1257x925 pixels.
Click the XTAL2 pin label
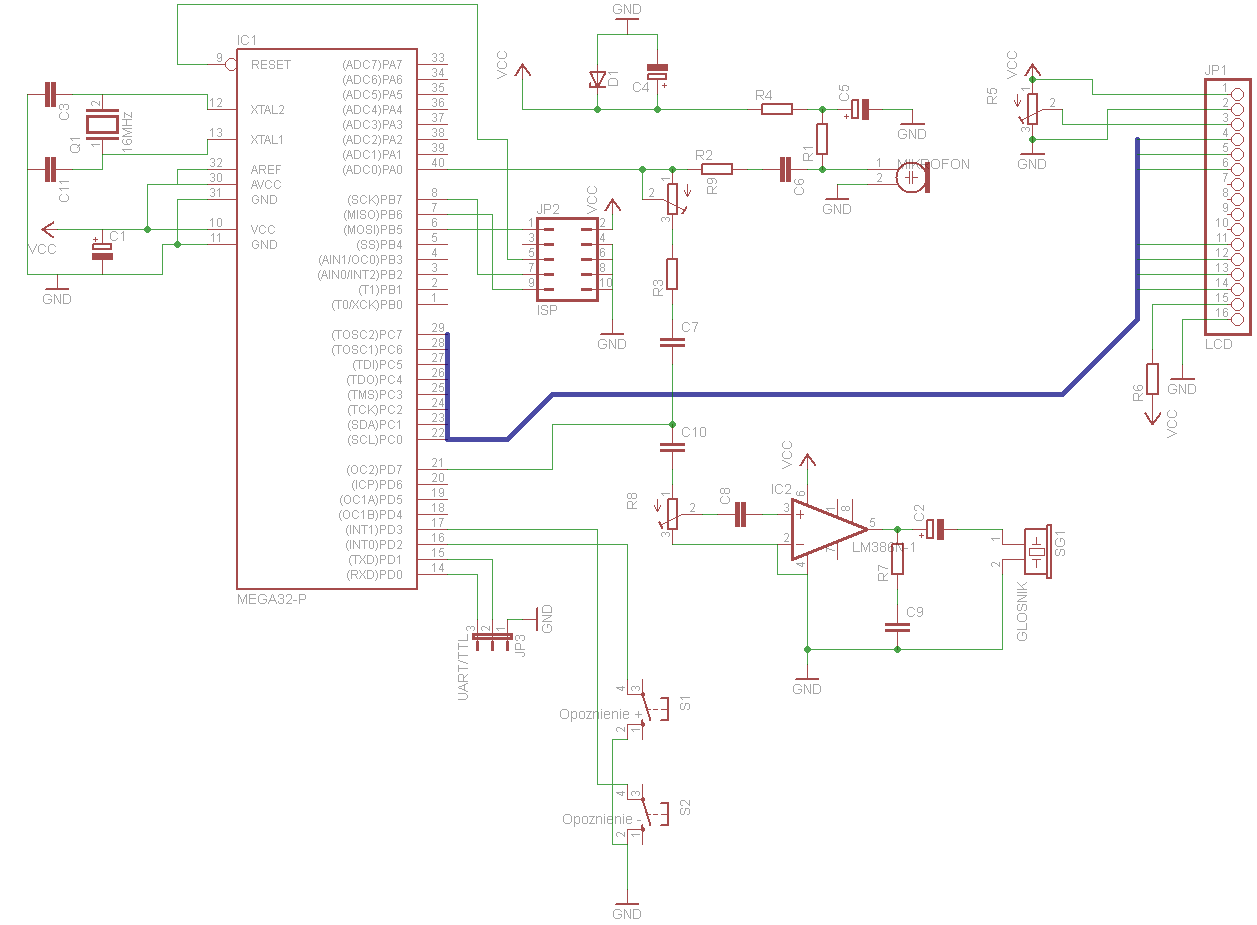pos(267,109)
